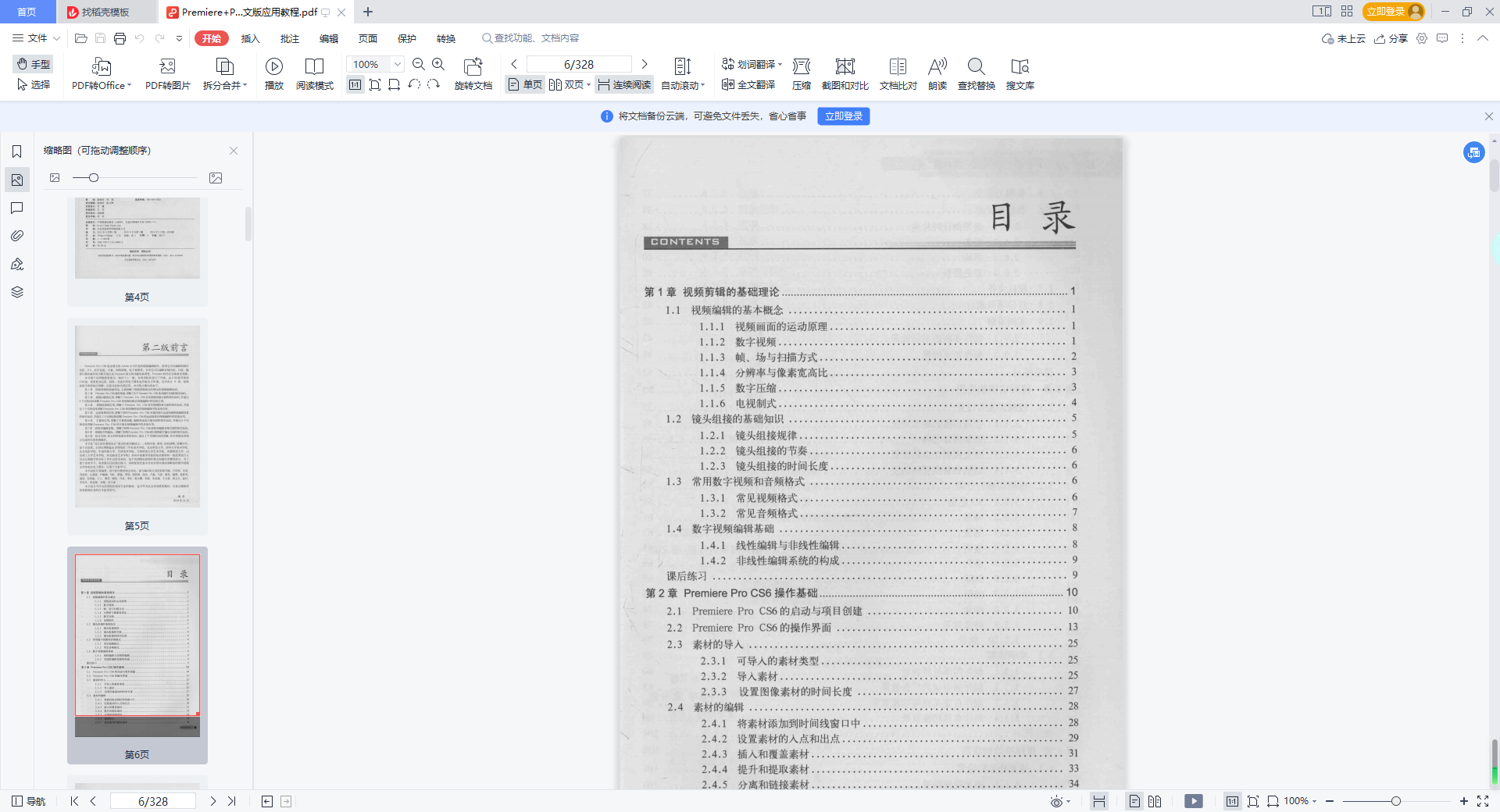Click the thumbnail size slider handle

(x=94, y=178)
